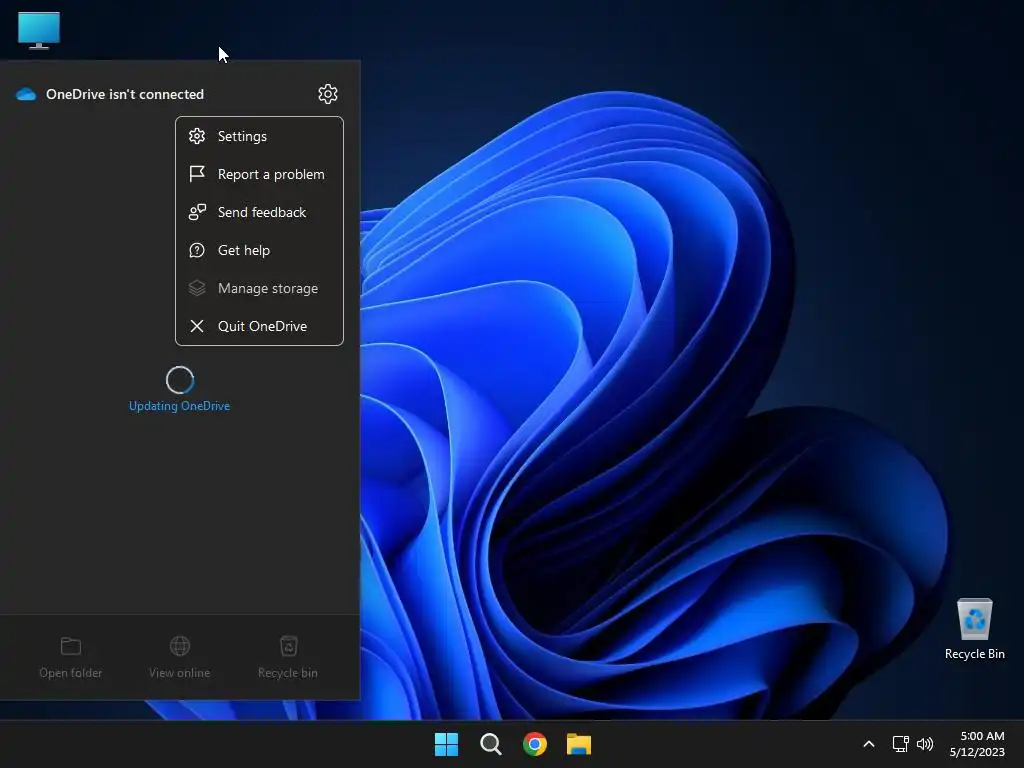Open taskbar Search magnifier

490,744
